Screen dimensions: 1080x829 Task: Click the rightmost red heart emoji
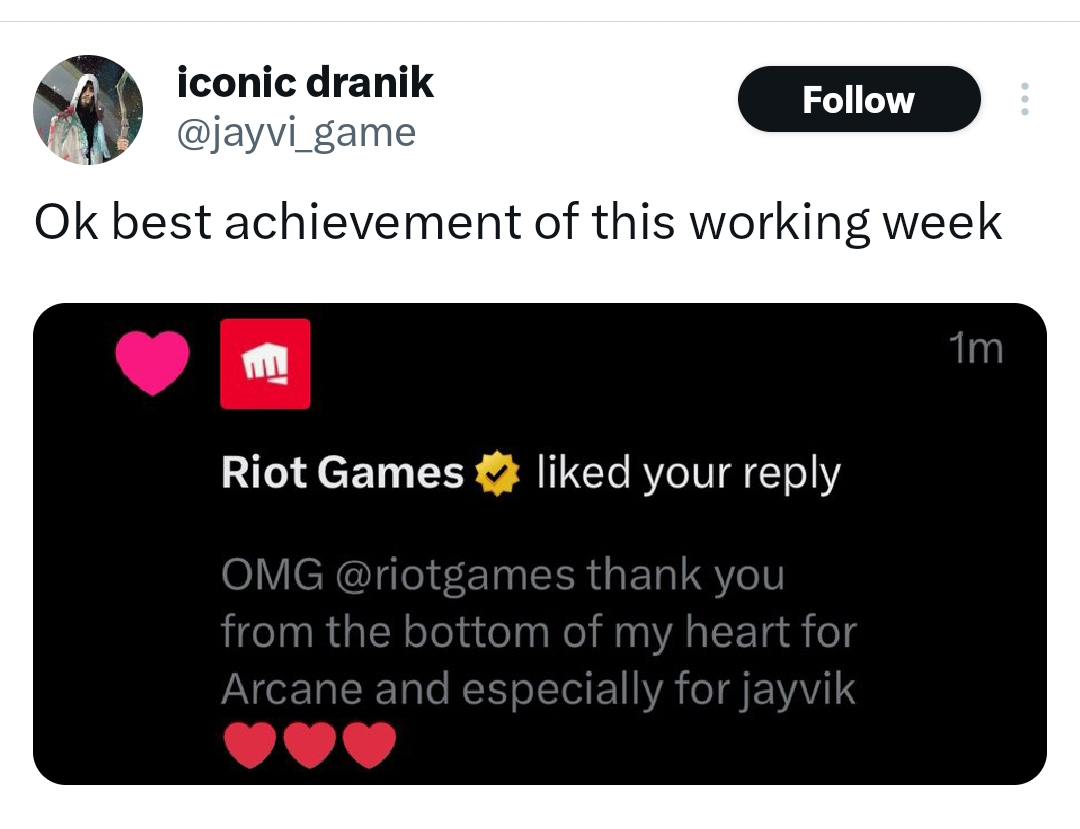click(370, 745)
